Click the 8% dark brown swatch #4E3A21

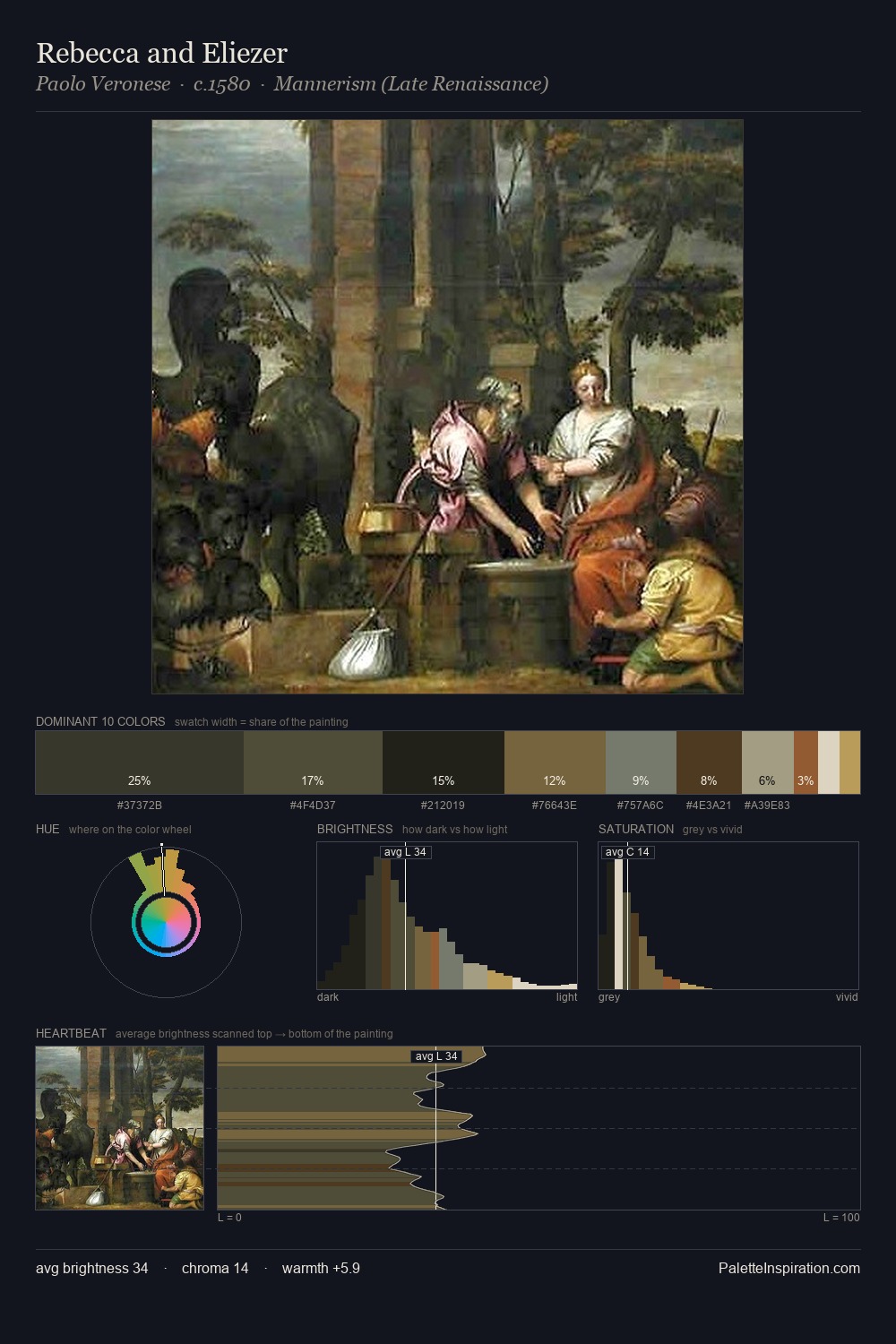[709, 762]
